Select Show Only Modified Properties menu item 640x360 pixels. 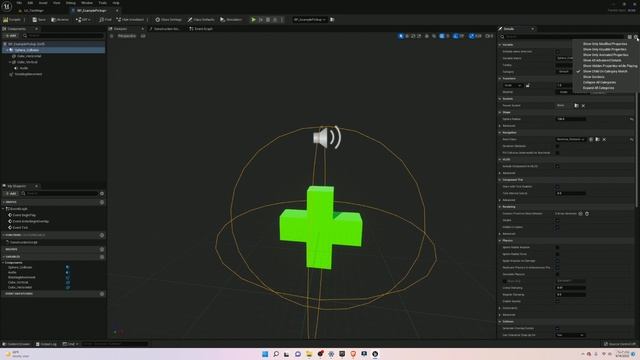point(605,44)
